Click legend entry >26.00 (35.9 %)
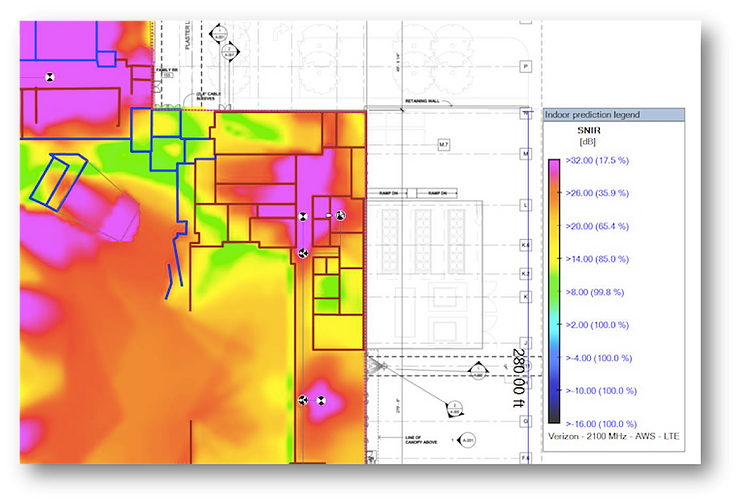The width and height of the screenshot is (740, 504). pos(597,193)
